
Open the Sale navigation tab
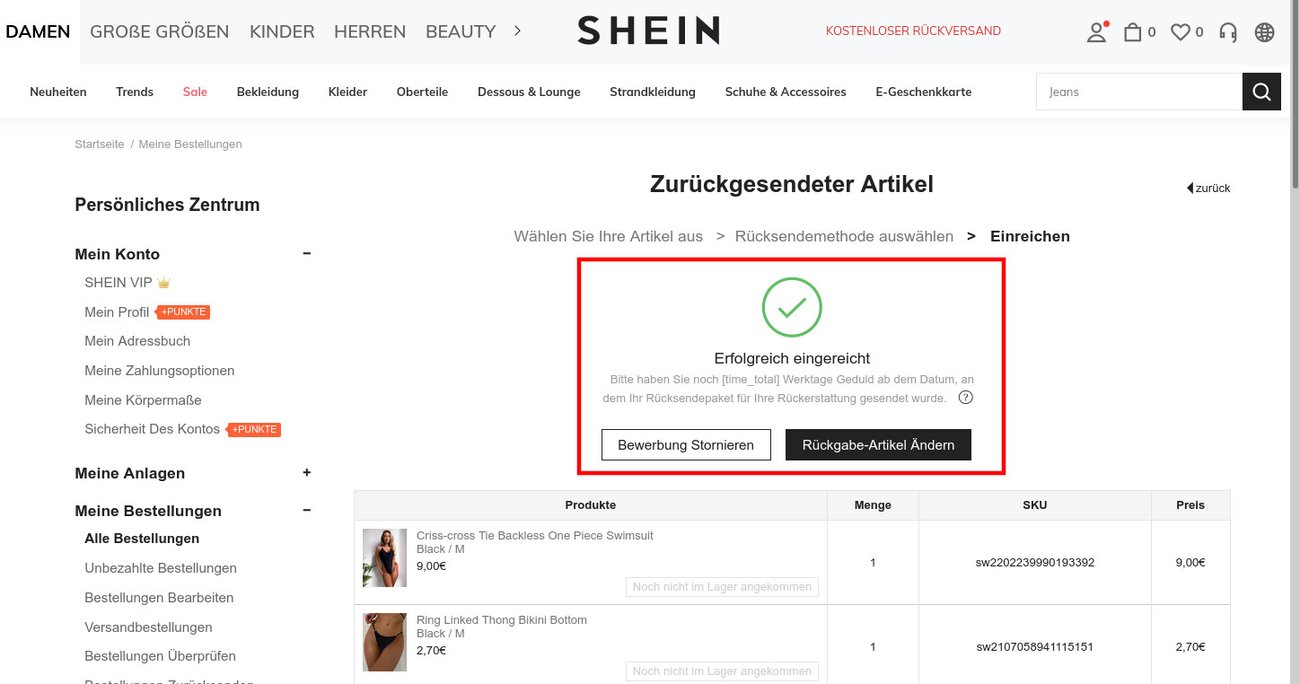(194, 91)
